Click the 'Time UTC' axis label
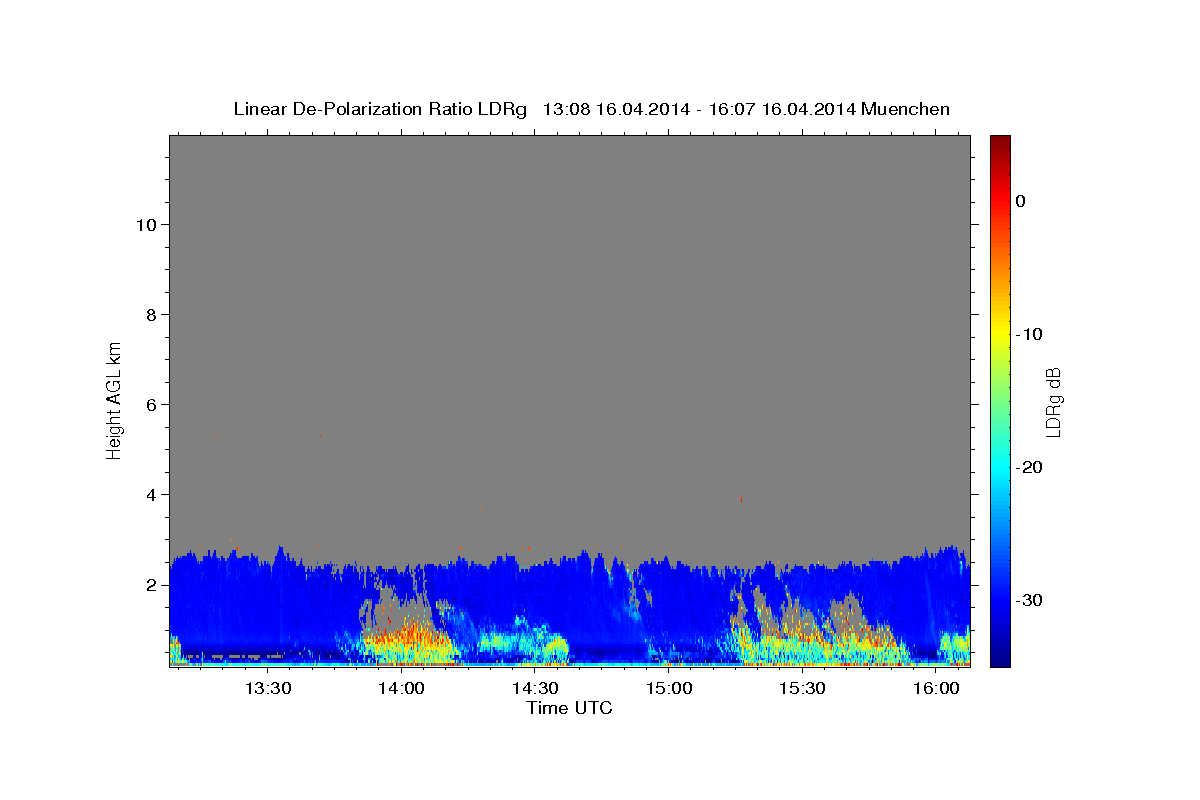Screen dimensions: 1200x800 [x=569, y=708]
